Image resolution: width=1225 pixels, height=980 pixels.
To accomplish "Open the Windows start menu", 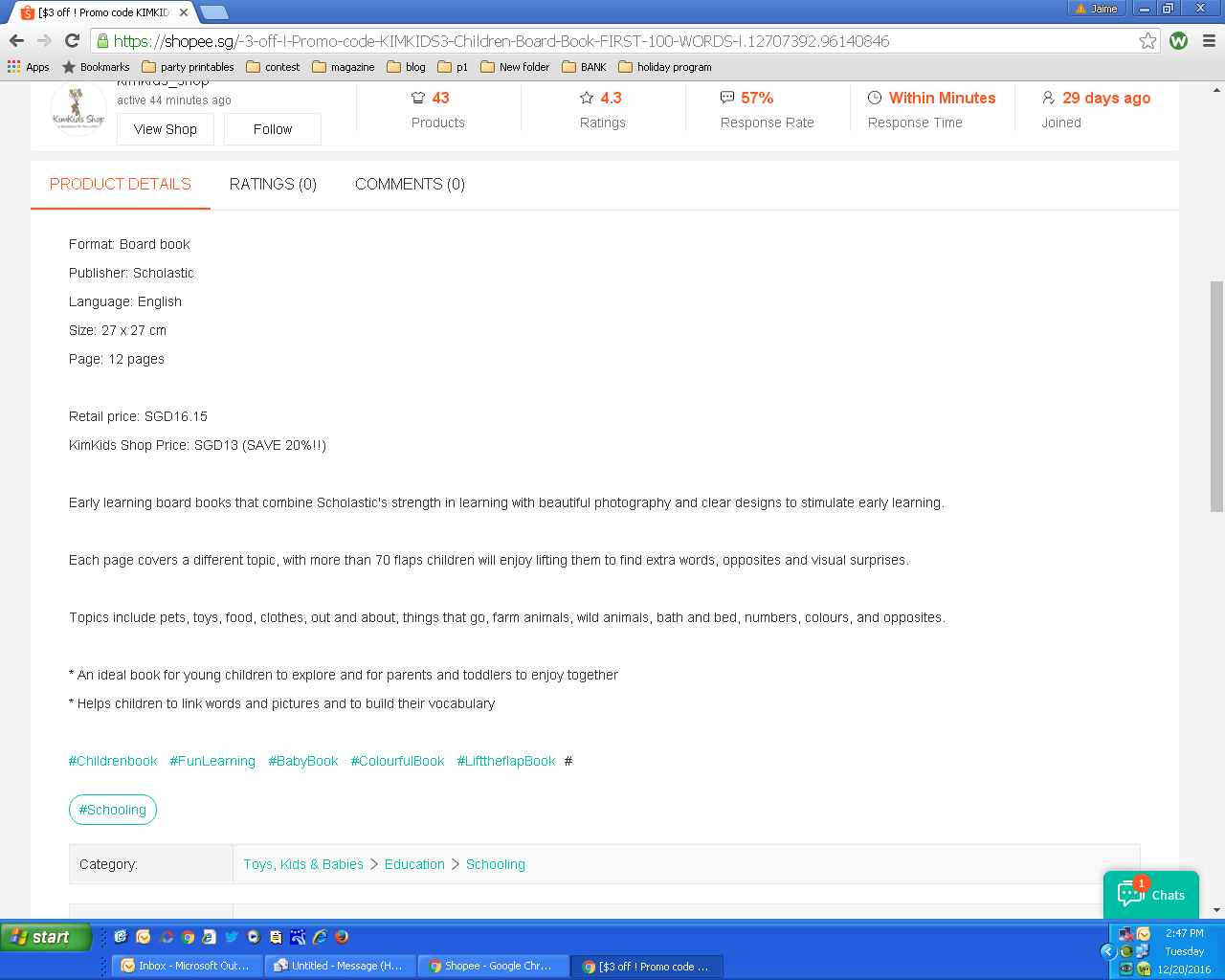I will 46,937.
